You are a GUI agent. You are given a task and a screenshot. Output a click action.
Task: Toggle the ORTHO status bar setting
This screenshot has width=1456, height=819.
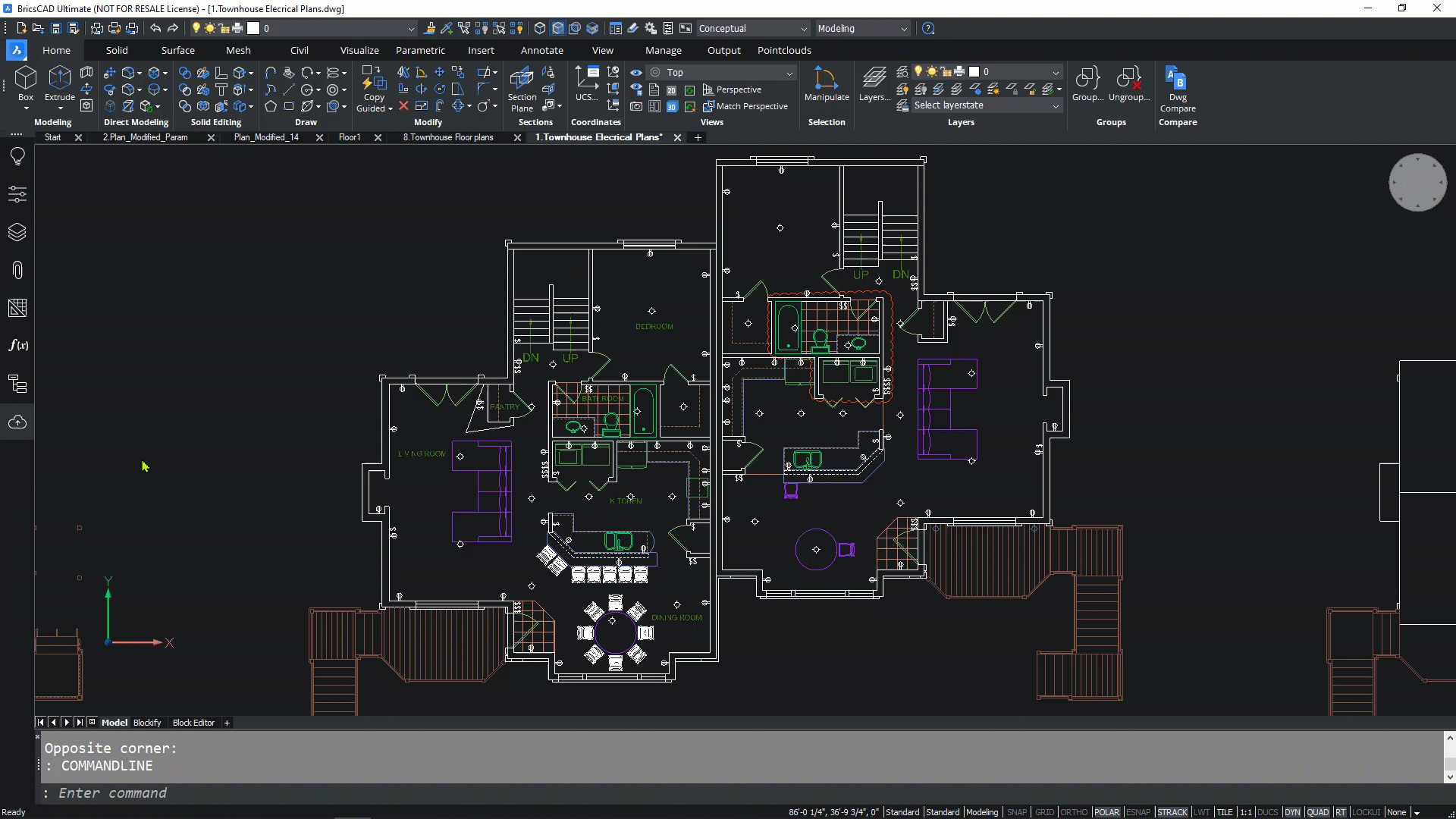1073,812
